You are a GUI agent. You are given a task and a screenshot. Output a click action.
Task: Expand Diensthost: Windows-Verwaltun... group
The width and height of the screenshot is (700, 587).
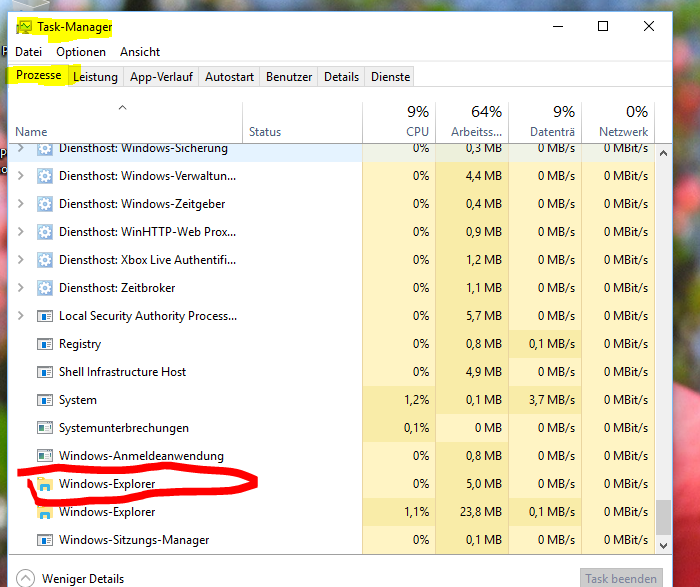(21, 176)
